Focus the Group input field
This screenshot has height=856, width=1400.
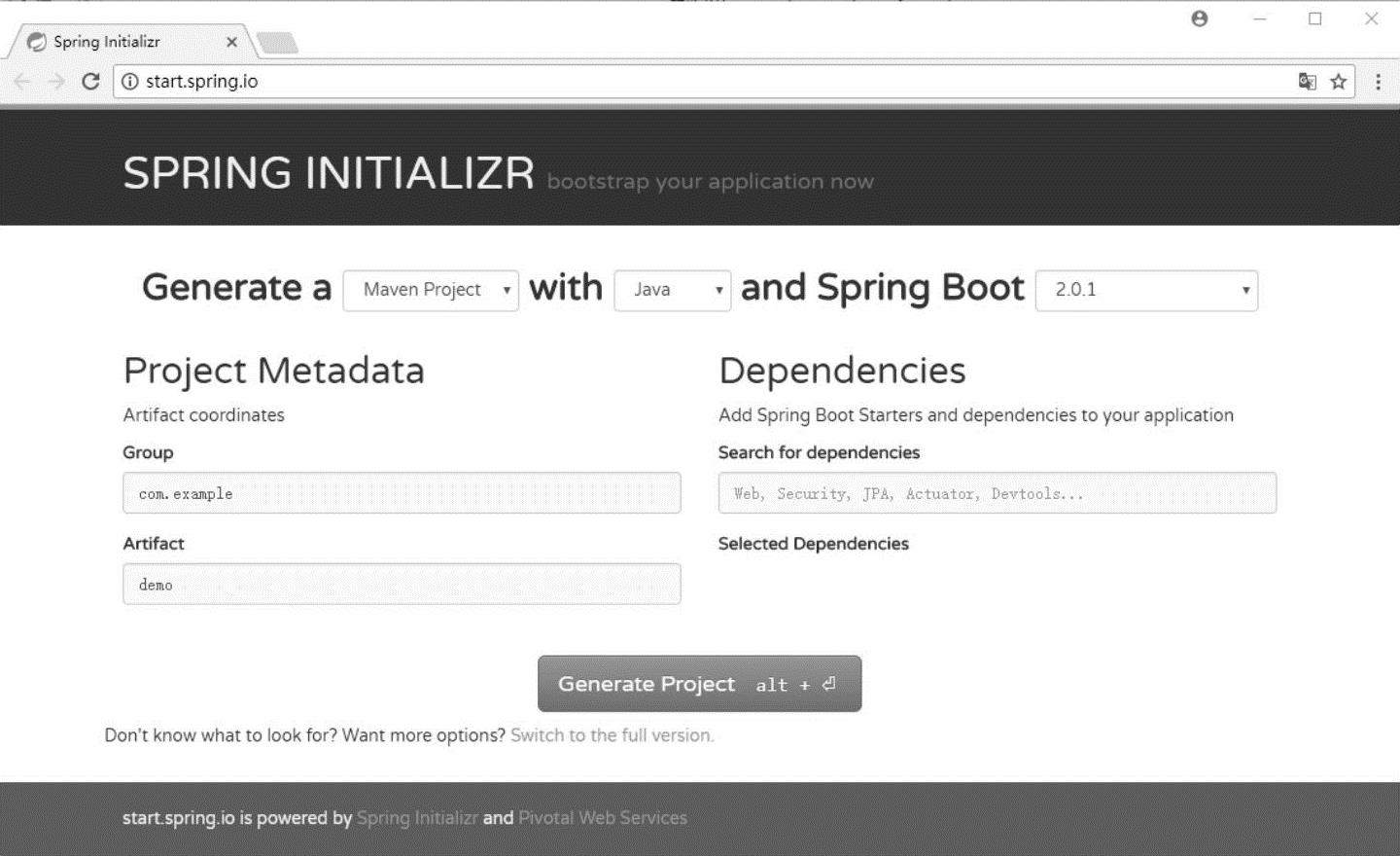[402, 493]
